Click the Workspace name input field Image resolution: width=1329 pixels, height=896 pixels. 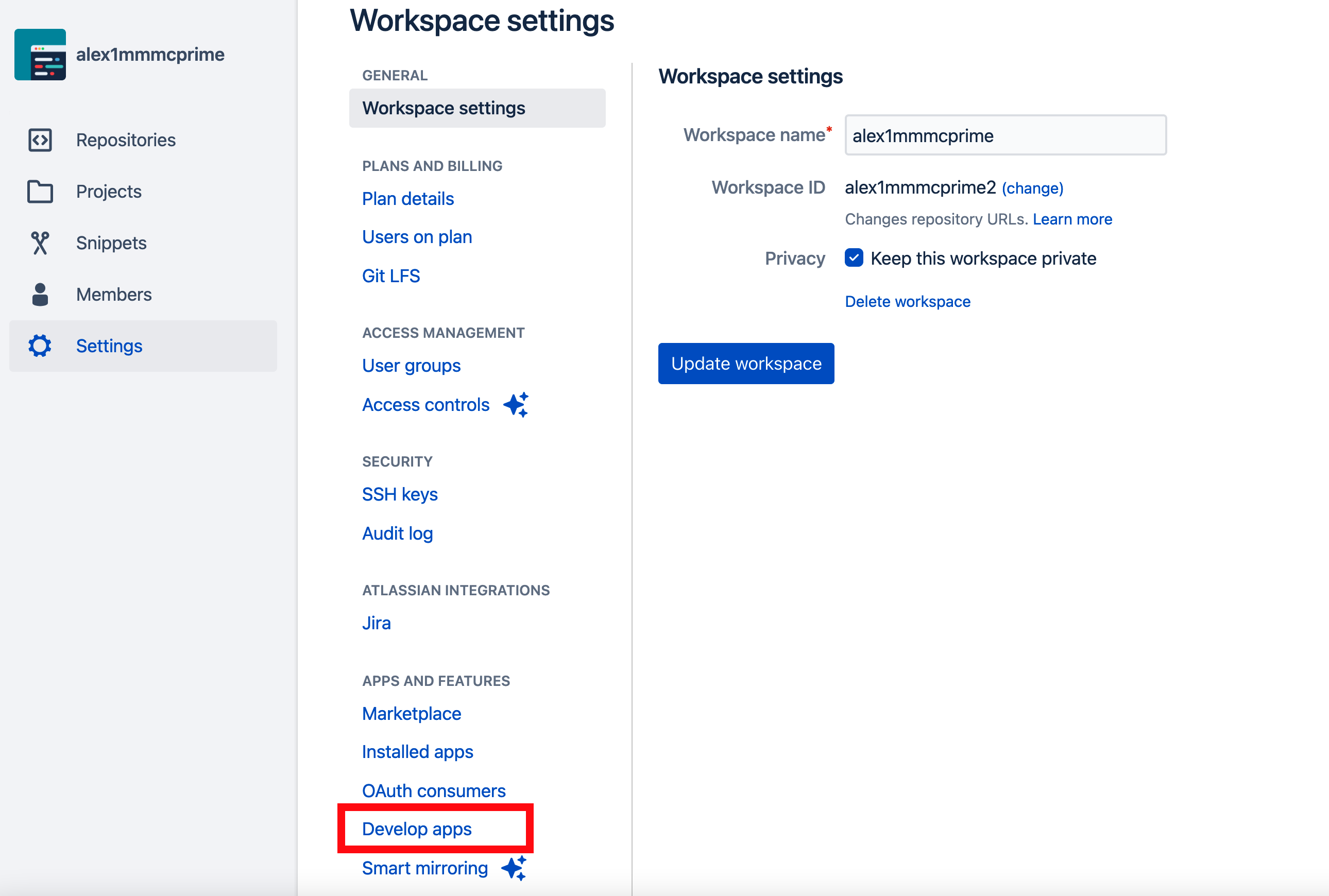click(1006, 135)
